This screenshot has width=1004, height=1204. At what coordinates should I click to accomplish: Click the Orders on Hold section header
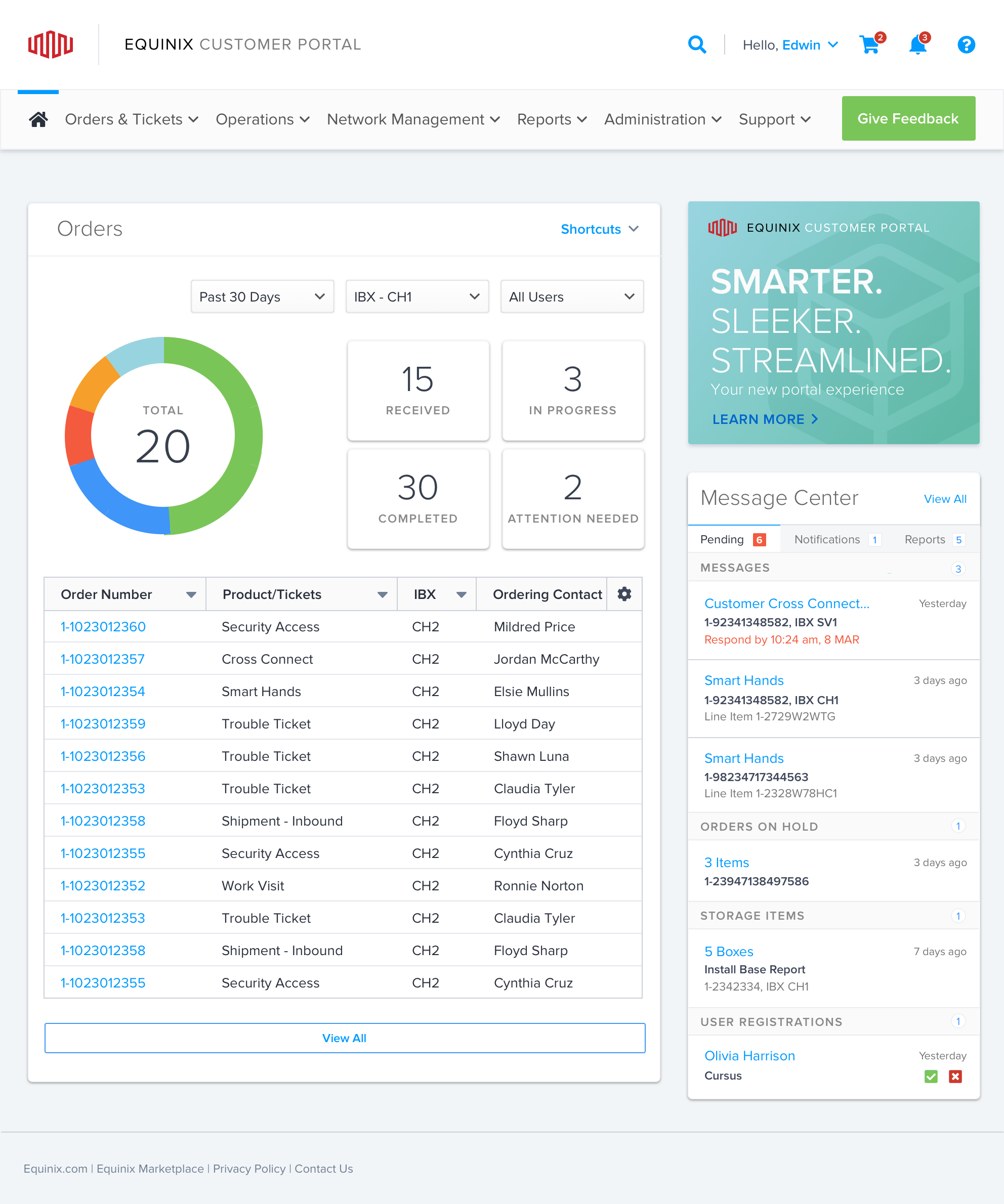coord(833,826)
